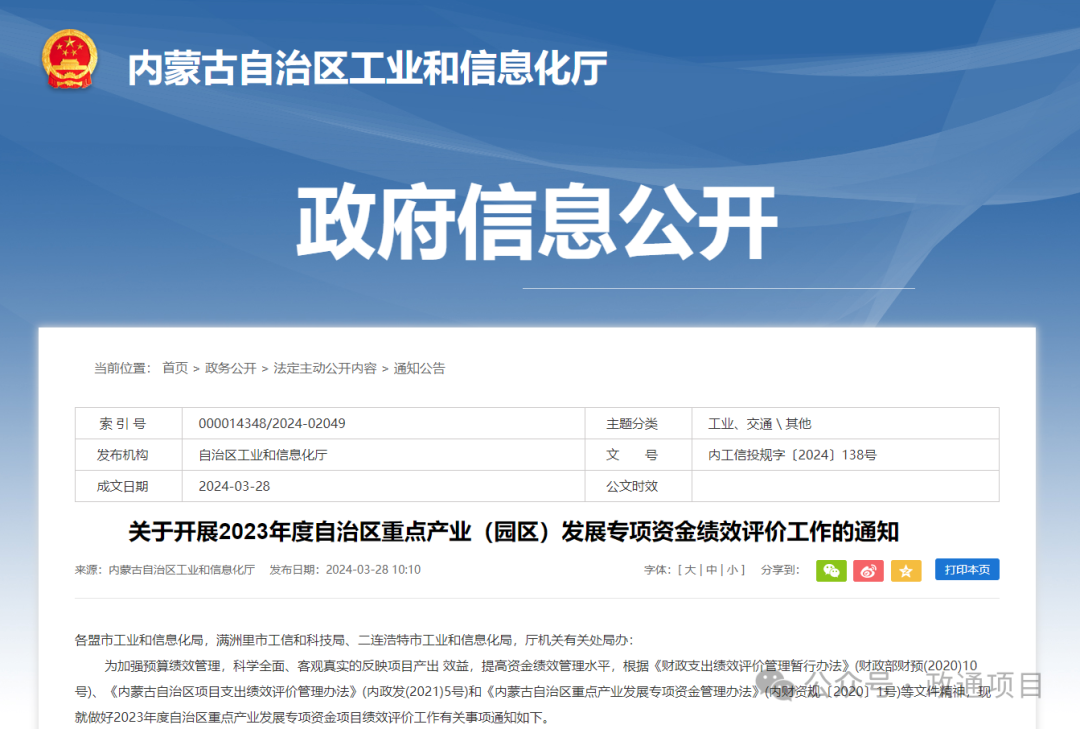1080x729 pixels.
Task: Click the line starting 就做好2023年度自治区重点产业
Action: tap(312, 717)
